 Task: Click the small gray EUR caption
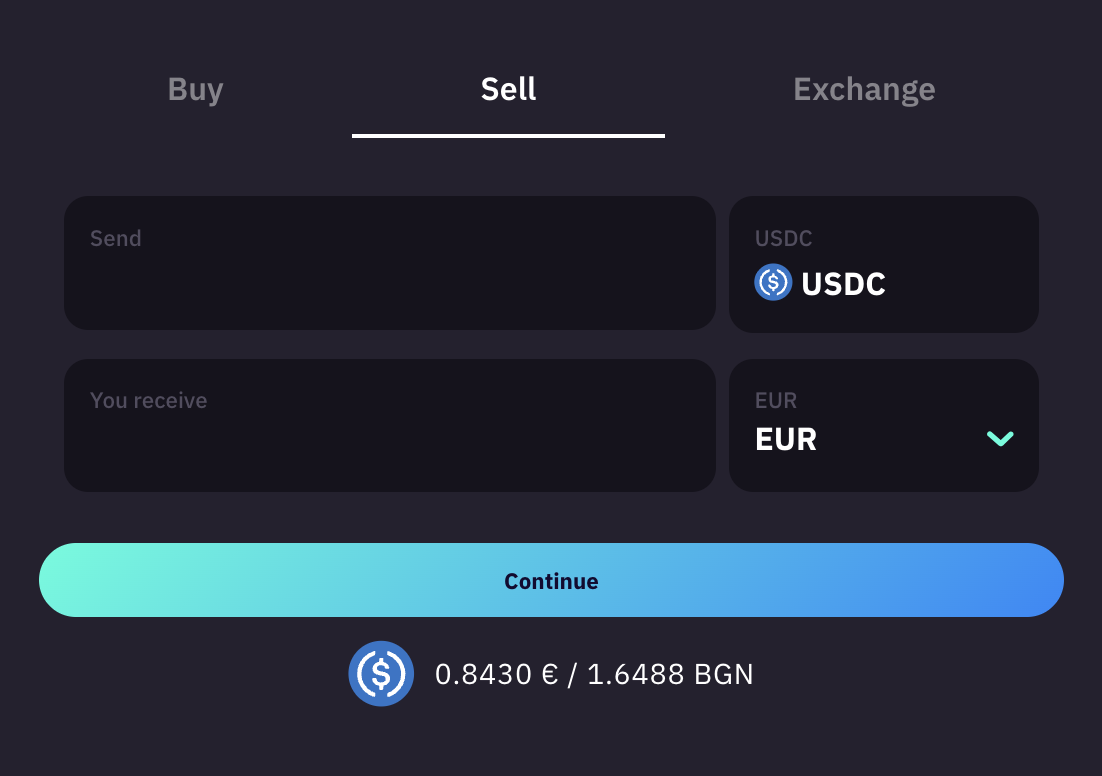pyautogui.click(x=776, y=400)
